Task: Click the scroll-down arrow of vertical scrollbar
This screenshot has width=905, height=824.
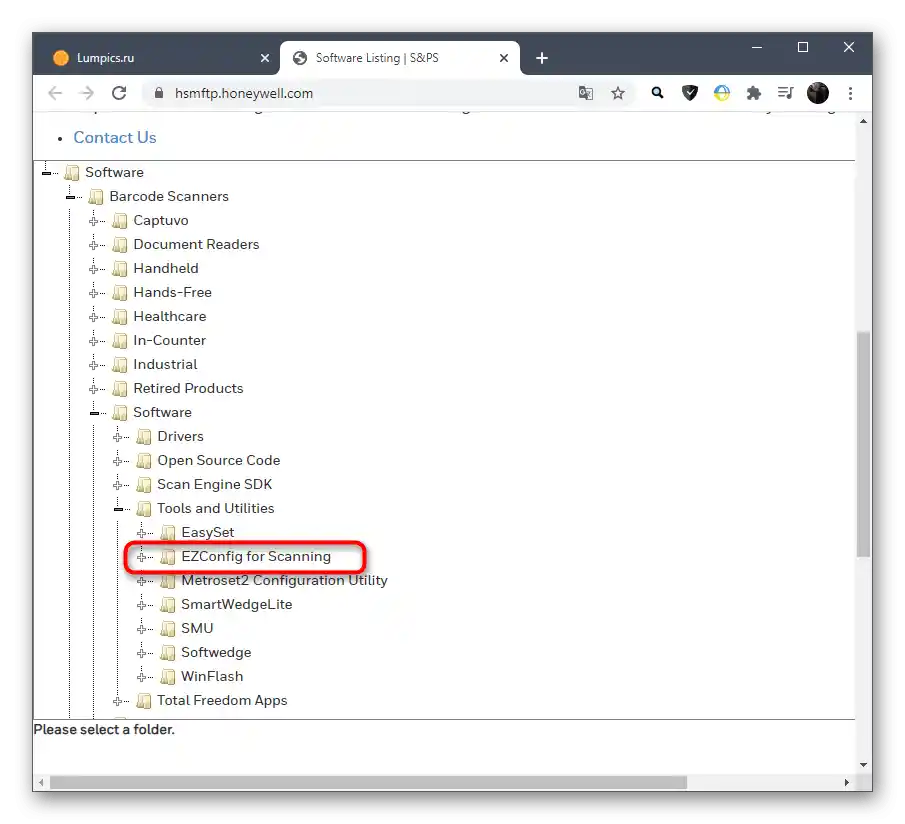Action: tap(863, 765)
